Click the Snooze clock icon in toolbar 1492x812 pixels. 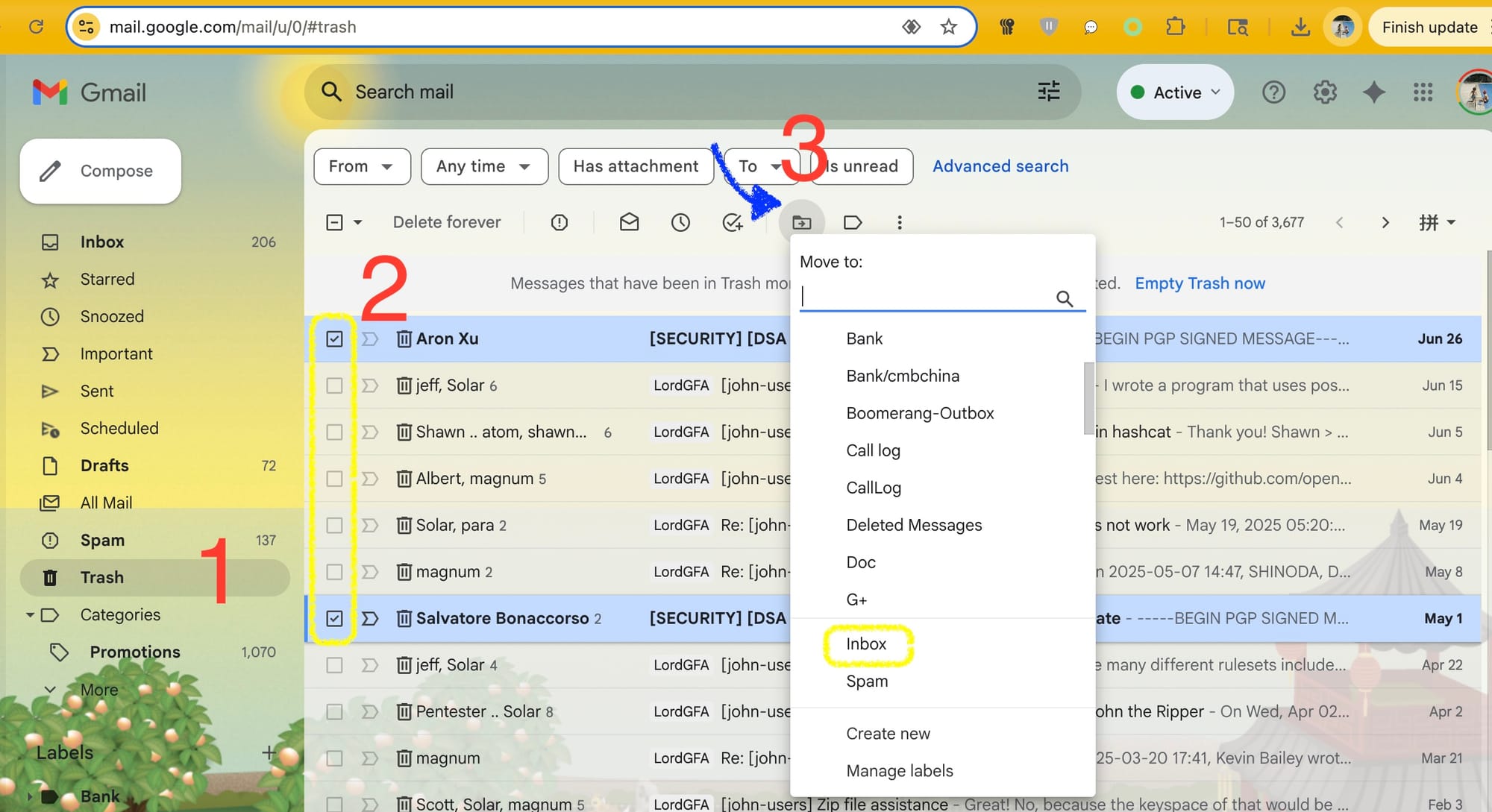[x=680, y=222]
